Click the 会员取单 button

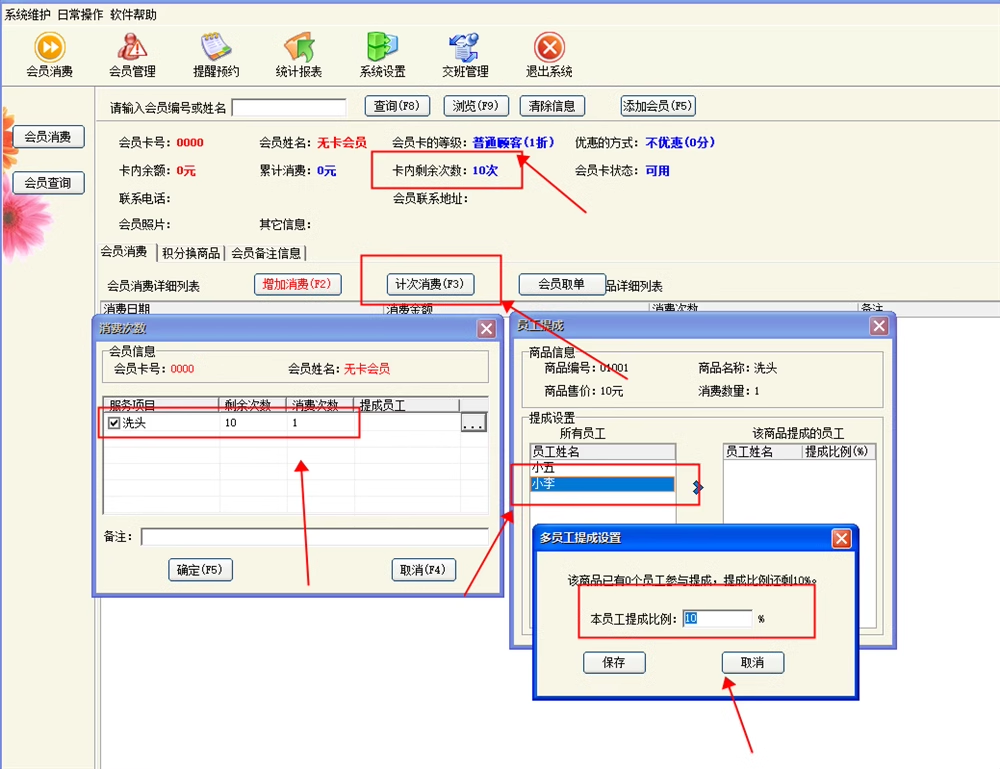click(562, 284)
